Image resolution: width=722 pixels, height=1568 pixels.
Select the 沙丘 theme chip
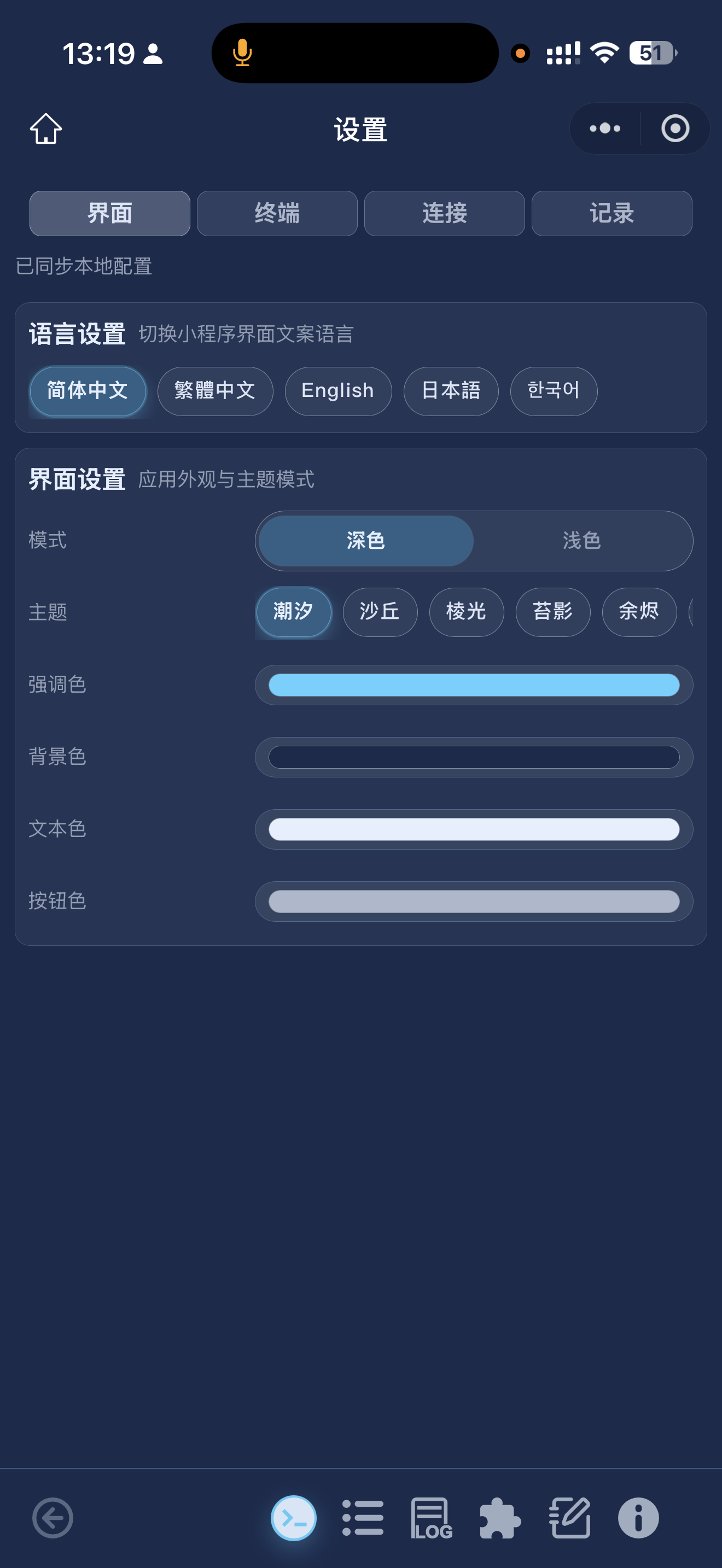380,612
